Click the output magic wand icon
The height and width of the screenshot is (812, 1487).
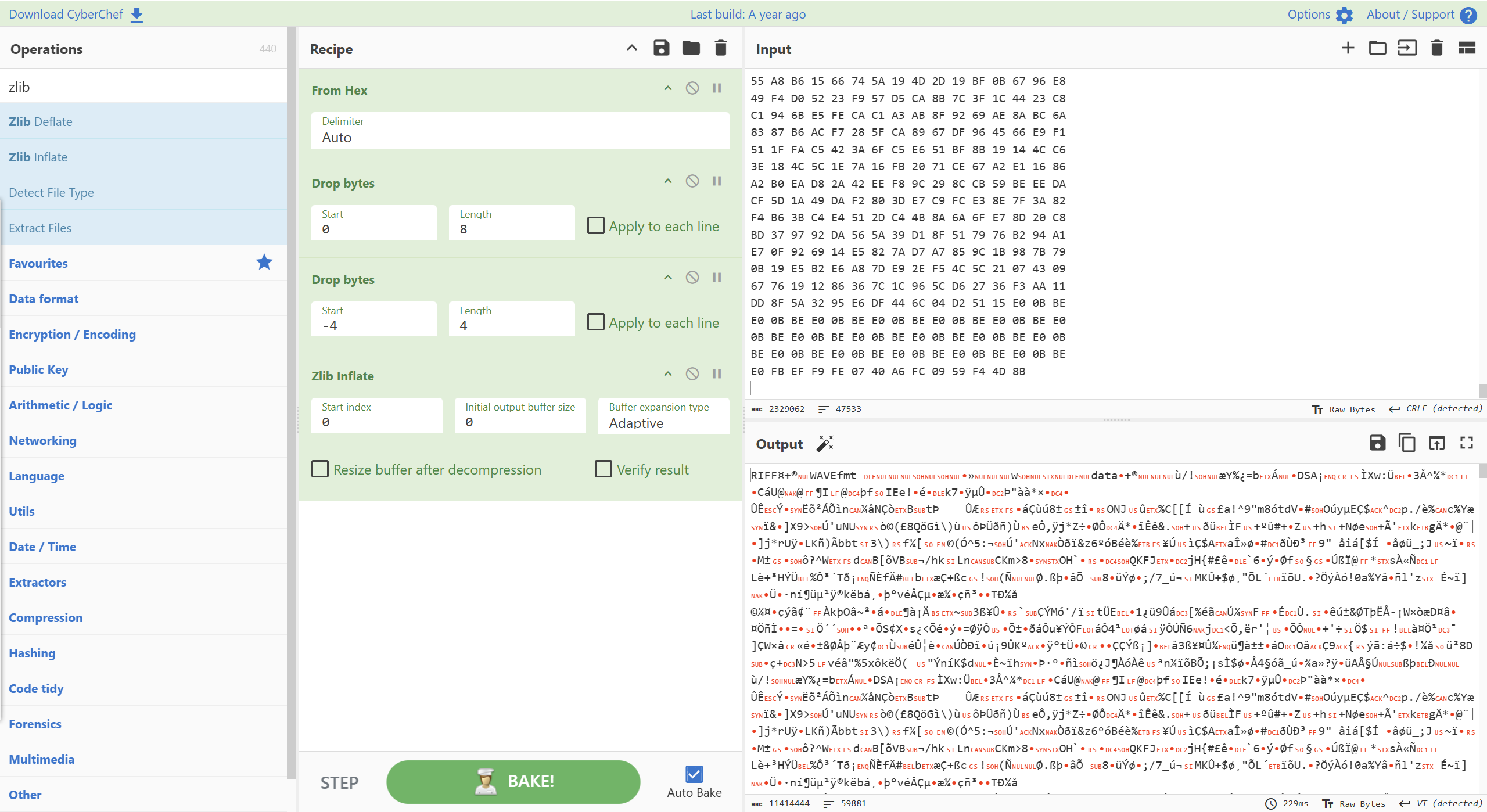click(824, 444)
